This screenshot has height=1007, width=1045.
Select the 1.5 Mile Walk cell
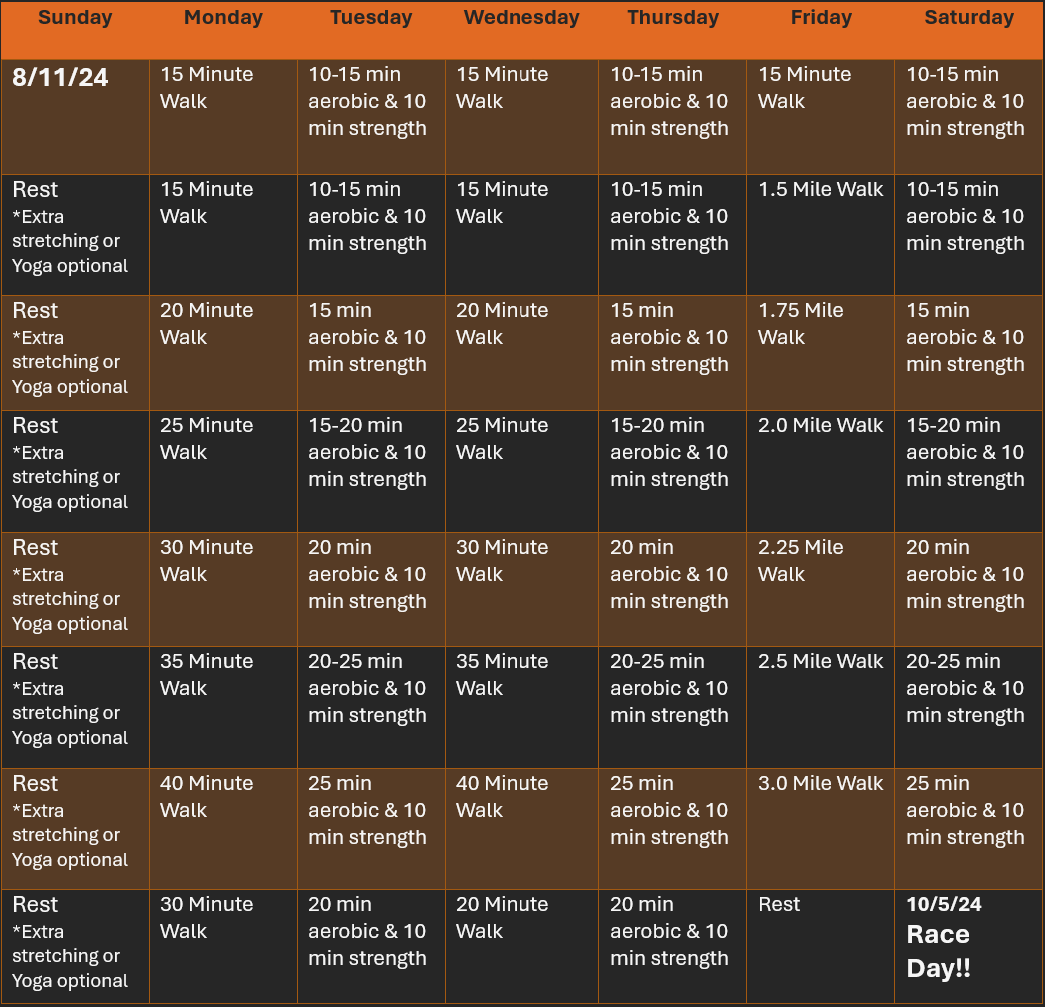pos(820,235)
